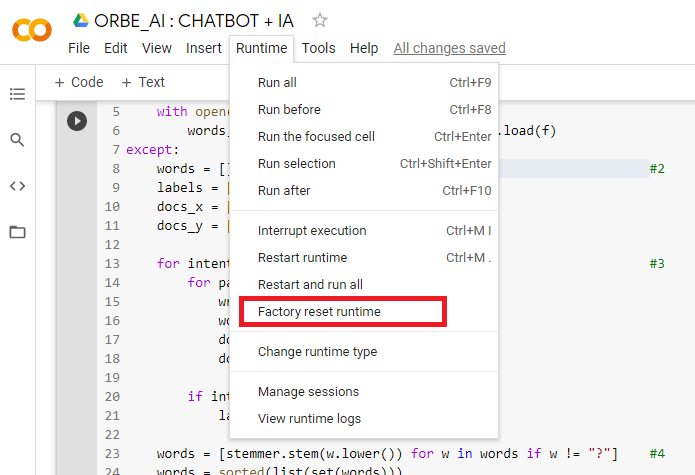Open the Insert menu
Image resolution: width=695 pixels, height=475 pixels.
pos(203,48)
